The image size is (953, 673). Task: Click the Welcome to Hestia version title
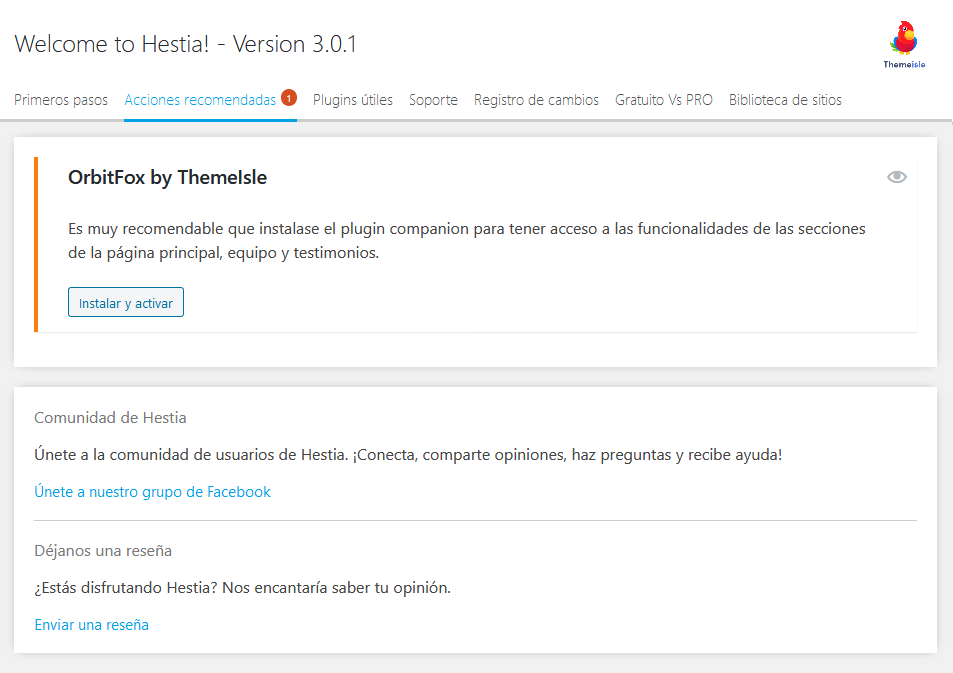coord(186,44)
